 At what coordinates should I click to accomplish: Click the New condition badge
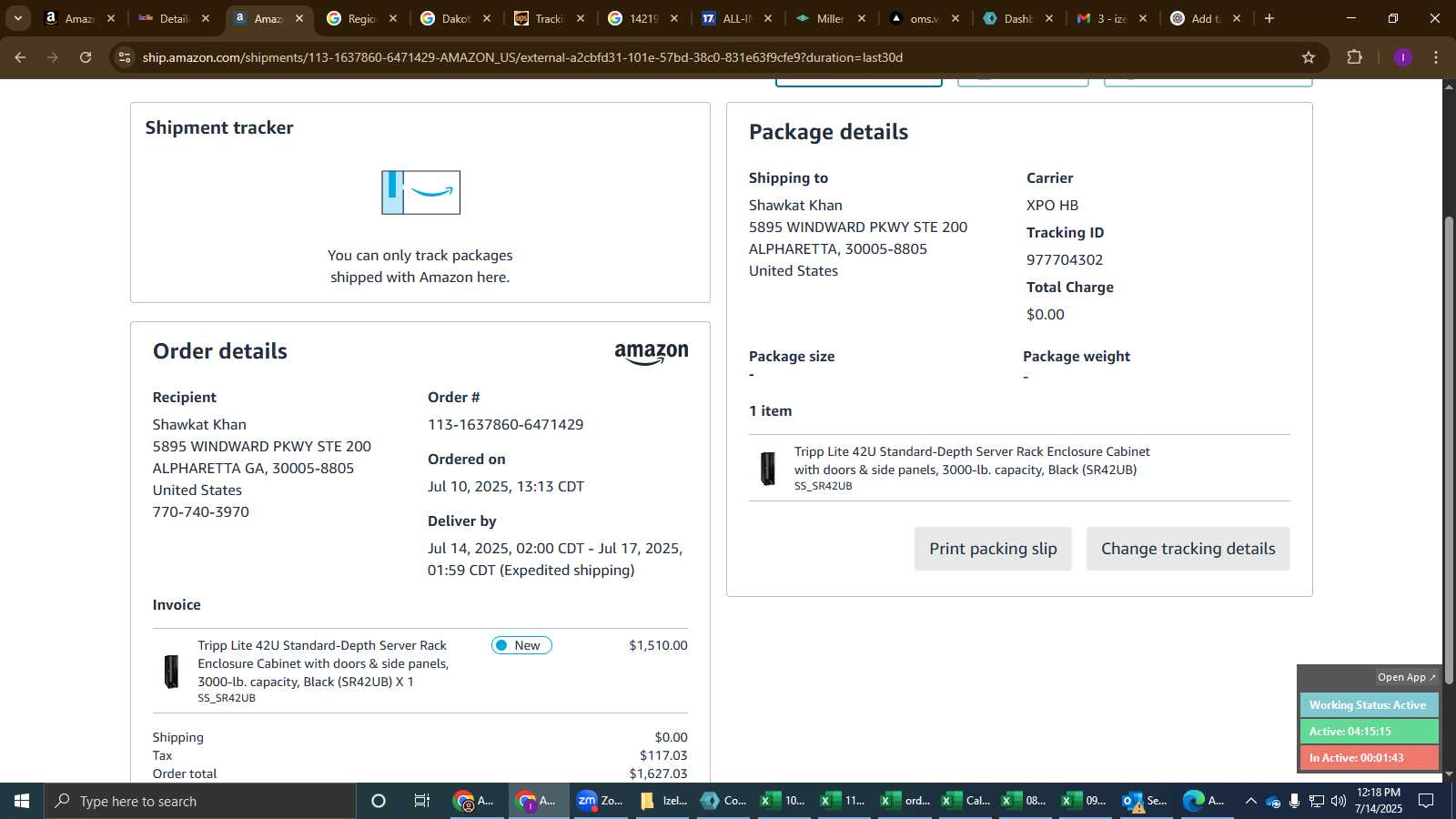[521, 645]
